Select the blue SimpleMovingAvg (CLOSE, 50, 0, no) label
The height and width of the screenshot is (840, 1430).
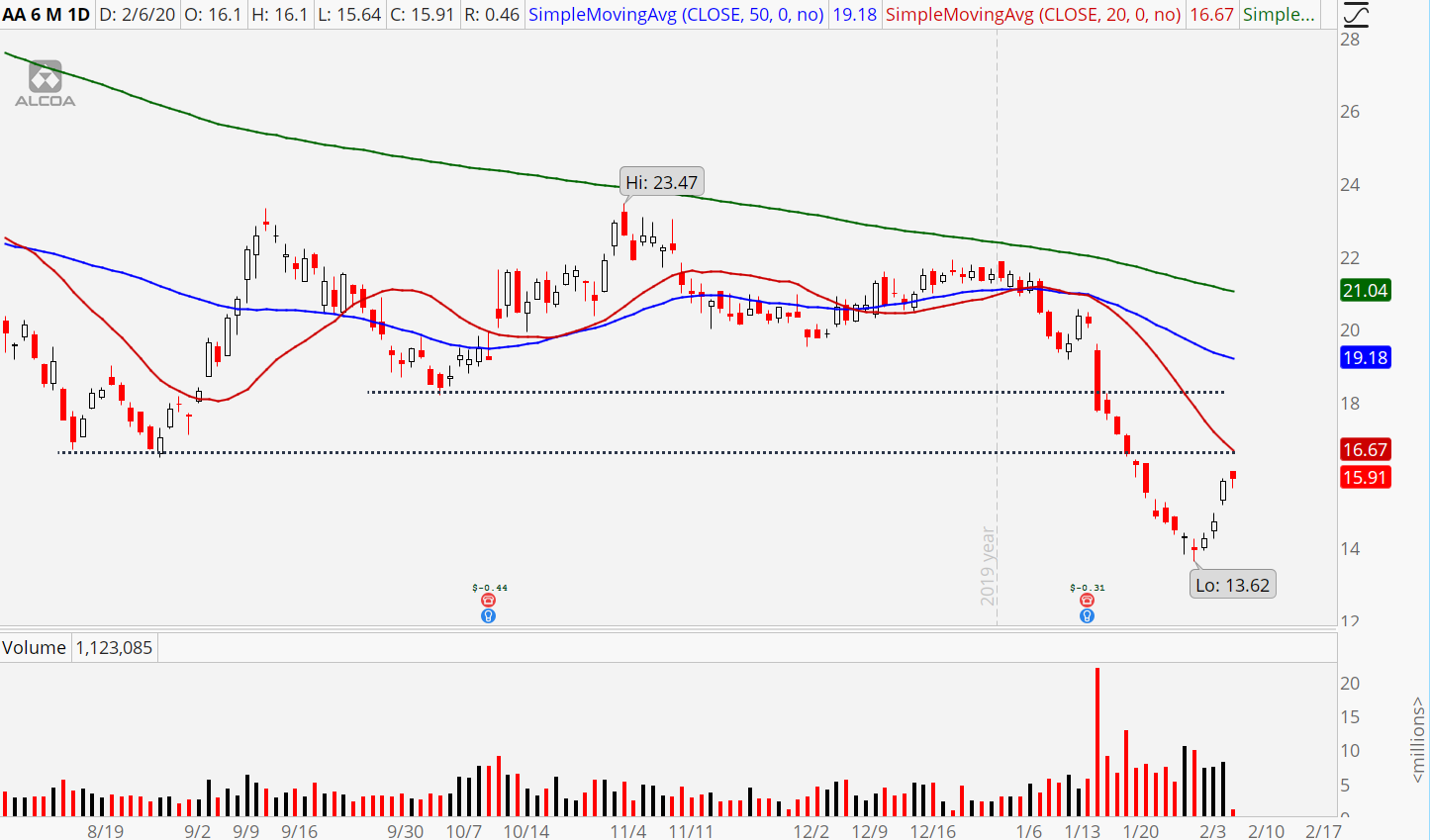pos(676,15)
